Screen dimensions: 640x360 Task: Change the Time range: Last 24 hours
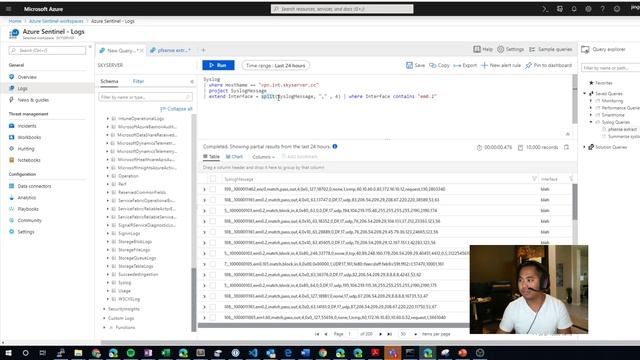click(x=276, y=65)
